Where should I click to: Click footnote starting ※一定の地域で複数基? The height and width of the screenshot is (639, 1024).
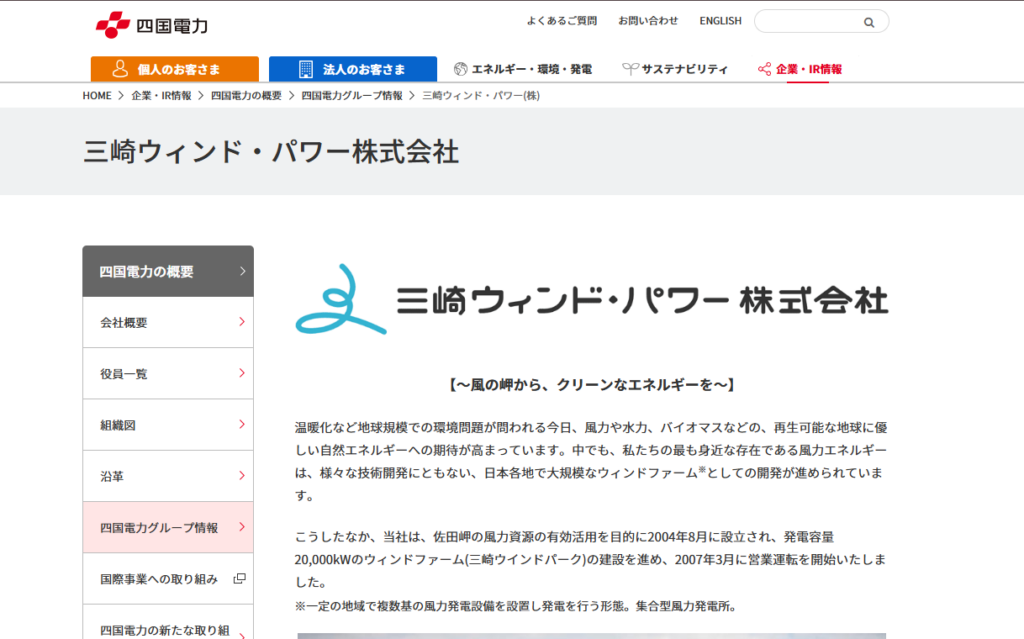(516, 606)
